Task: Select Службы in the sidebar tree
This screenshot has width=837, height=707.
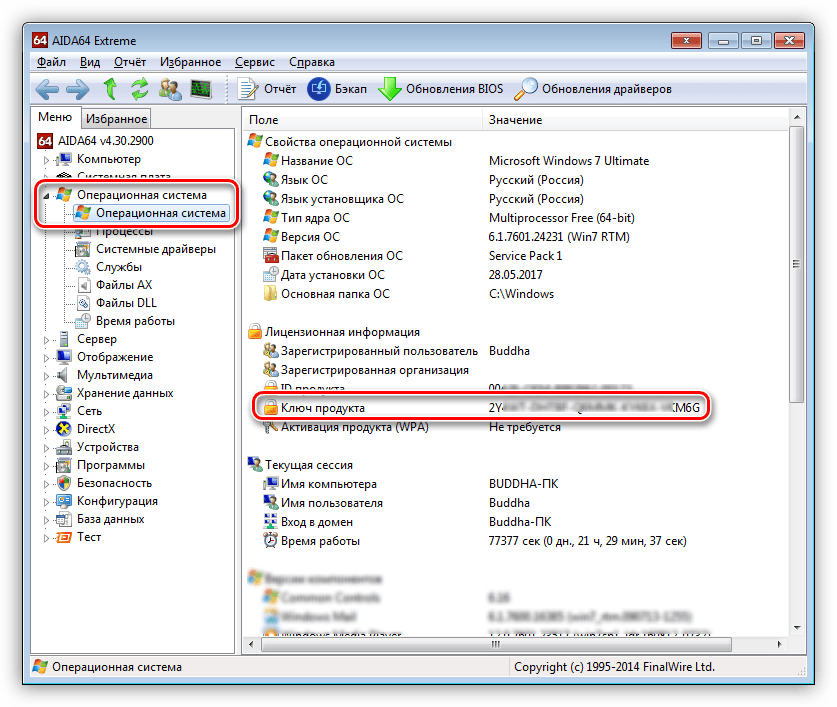Action: [x=118, y=267]
